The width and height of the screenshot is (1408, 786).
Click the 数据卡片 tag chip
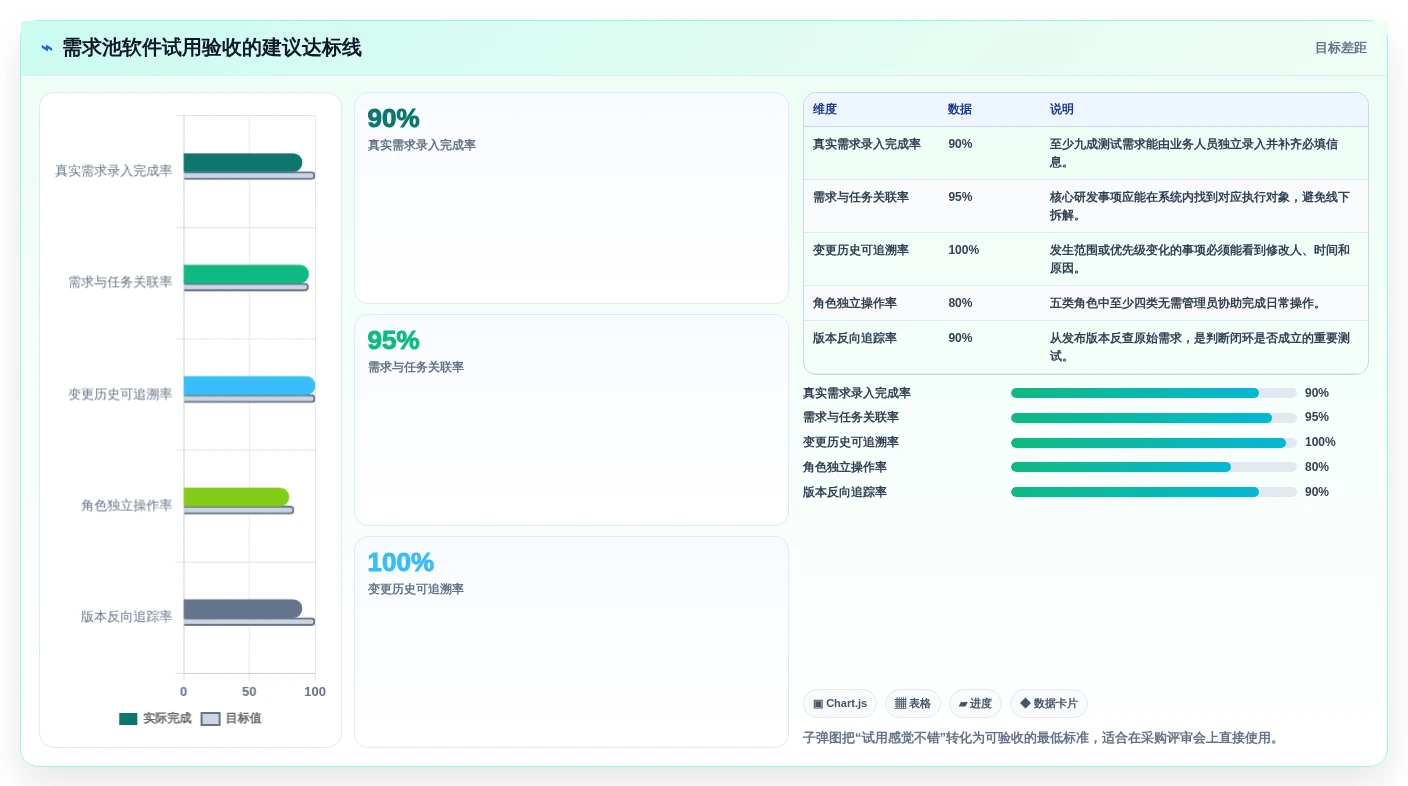click(1049, 704)
